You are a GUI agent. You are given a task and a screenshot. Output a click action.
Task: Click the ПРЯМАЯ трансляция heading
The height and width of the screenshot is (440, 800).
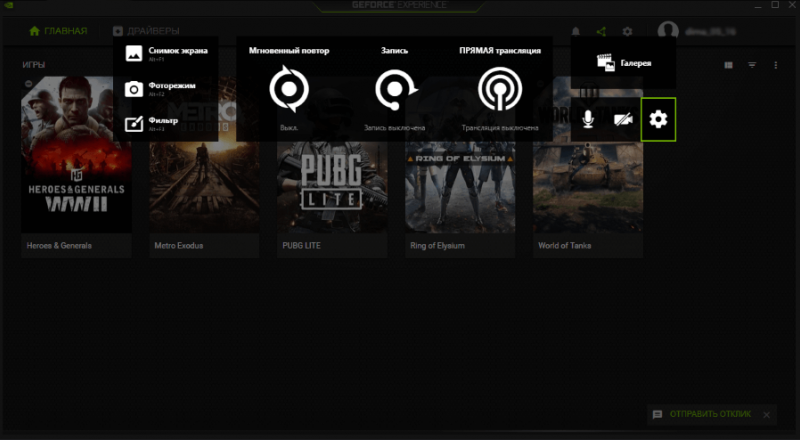click(x=500, y=51)
